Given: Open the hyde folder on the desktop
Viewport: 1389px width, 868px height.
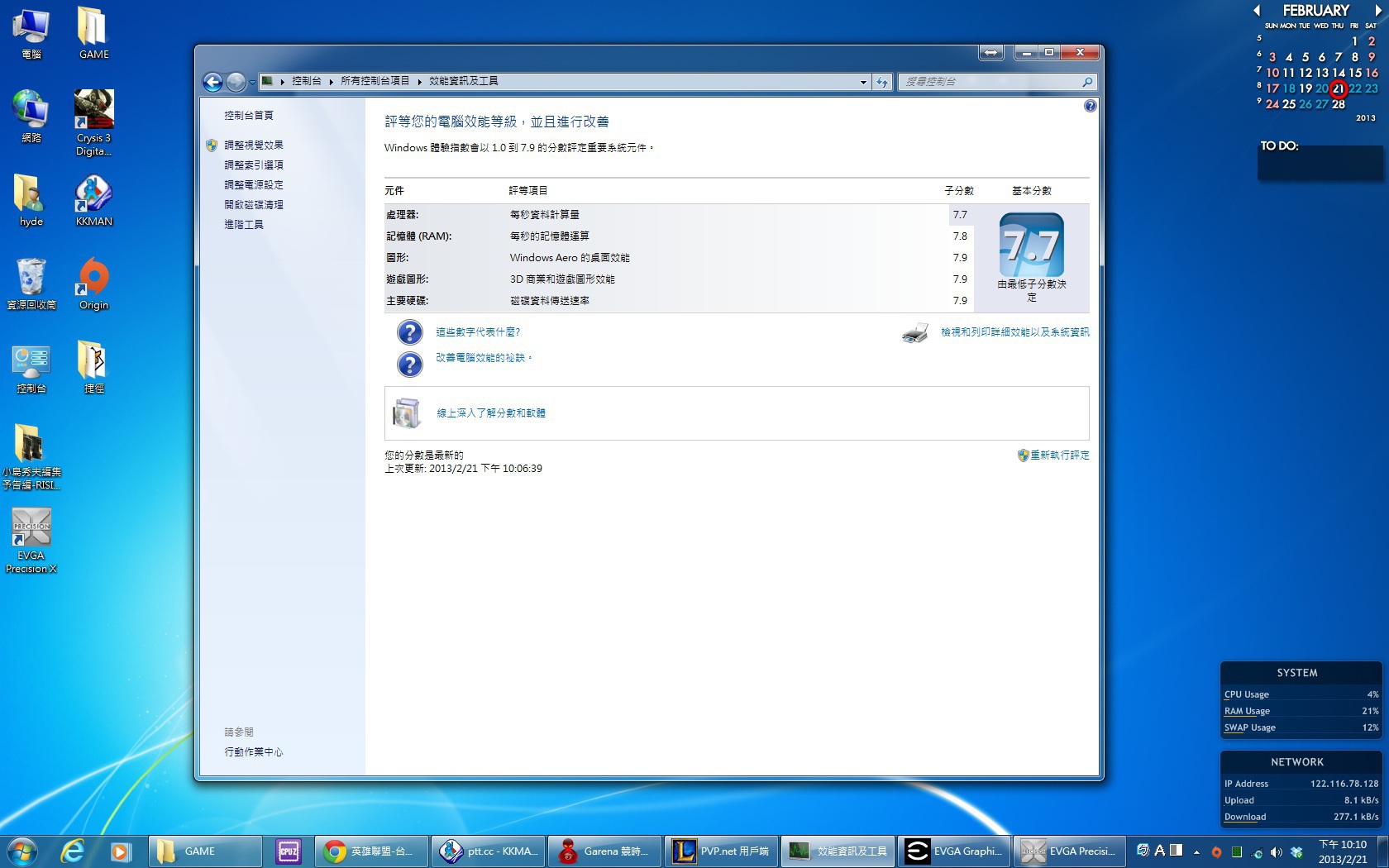Looking at the screenshot, I should 31,201.
